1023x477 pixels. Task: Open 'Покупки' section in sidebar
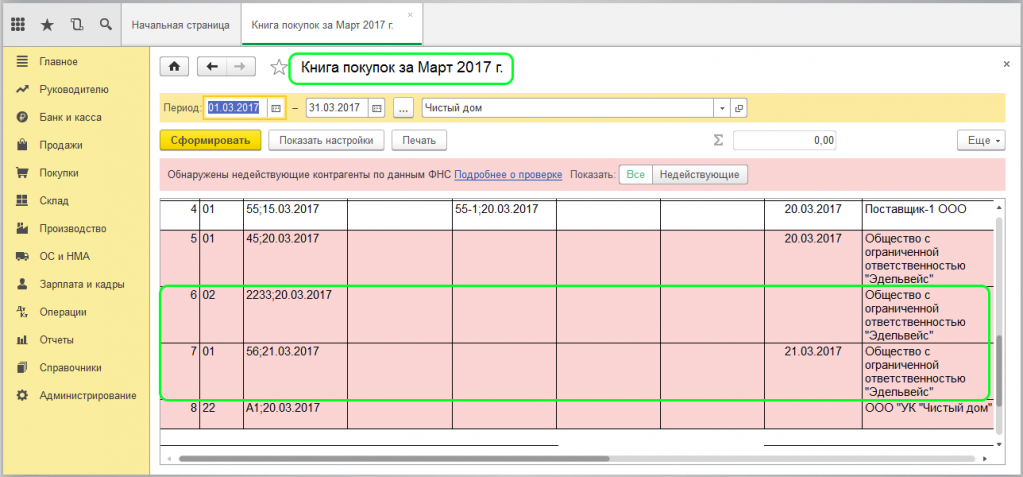click(59, 173)
